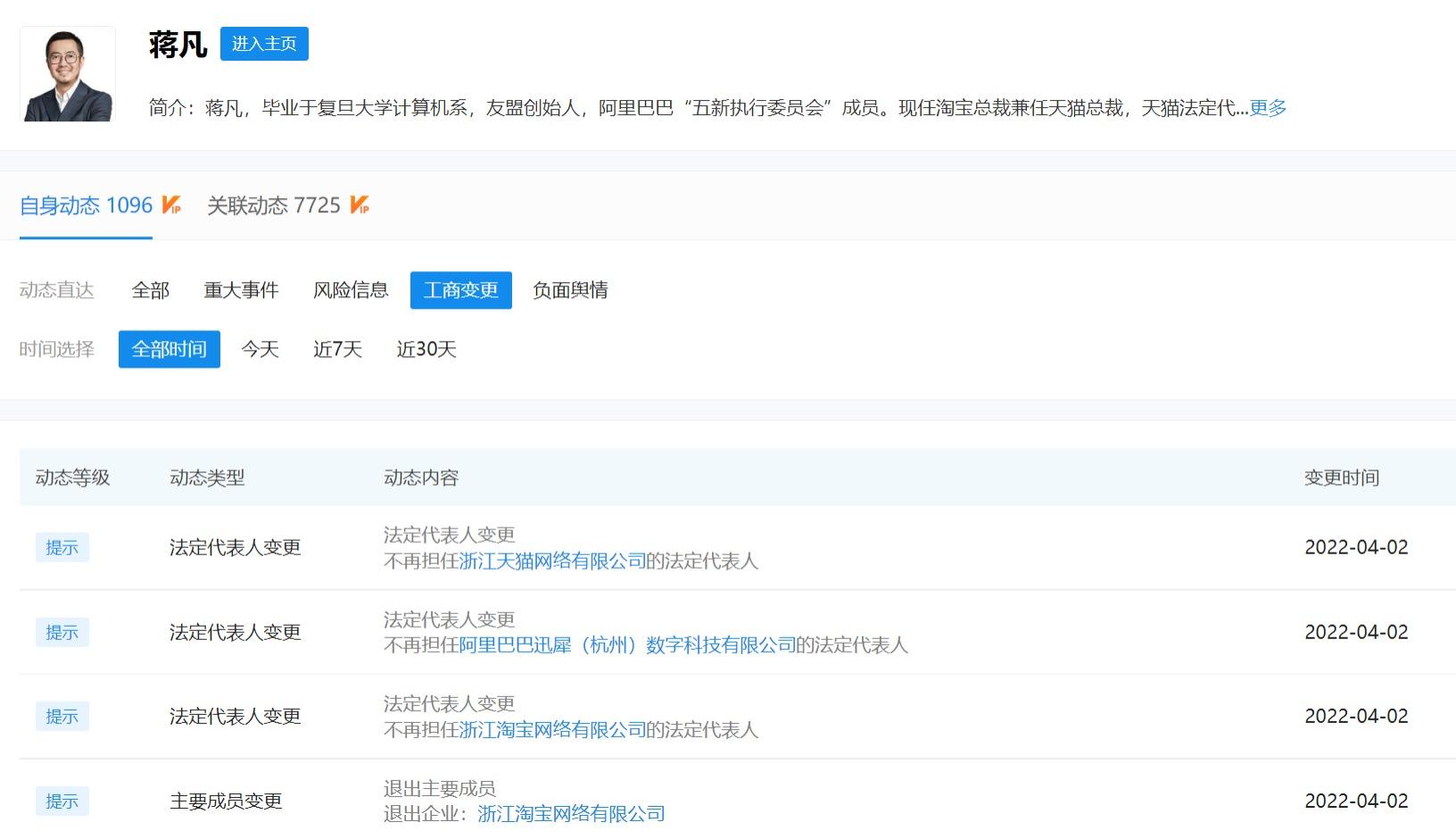The height and width of the screenshot is (839, 1456).
Task: Click 提示 tag in 浙江天猫 row
Action: click(62, 548)
